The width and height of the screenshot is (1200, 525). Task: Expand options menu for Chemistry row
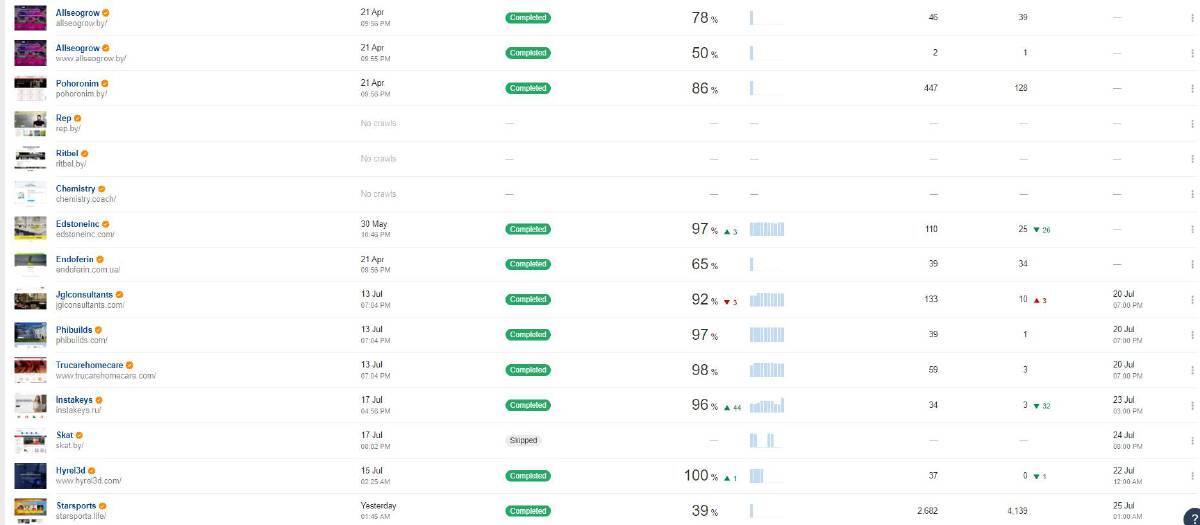(x=1192, y=194)
